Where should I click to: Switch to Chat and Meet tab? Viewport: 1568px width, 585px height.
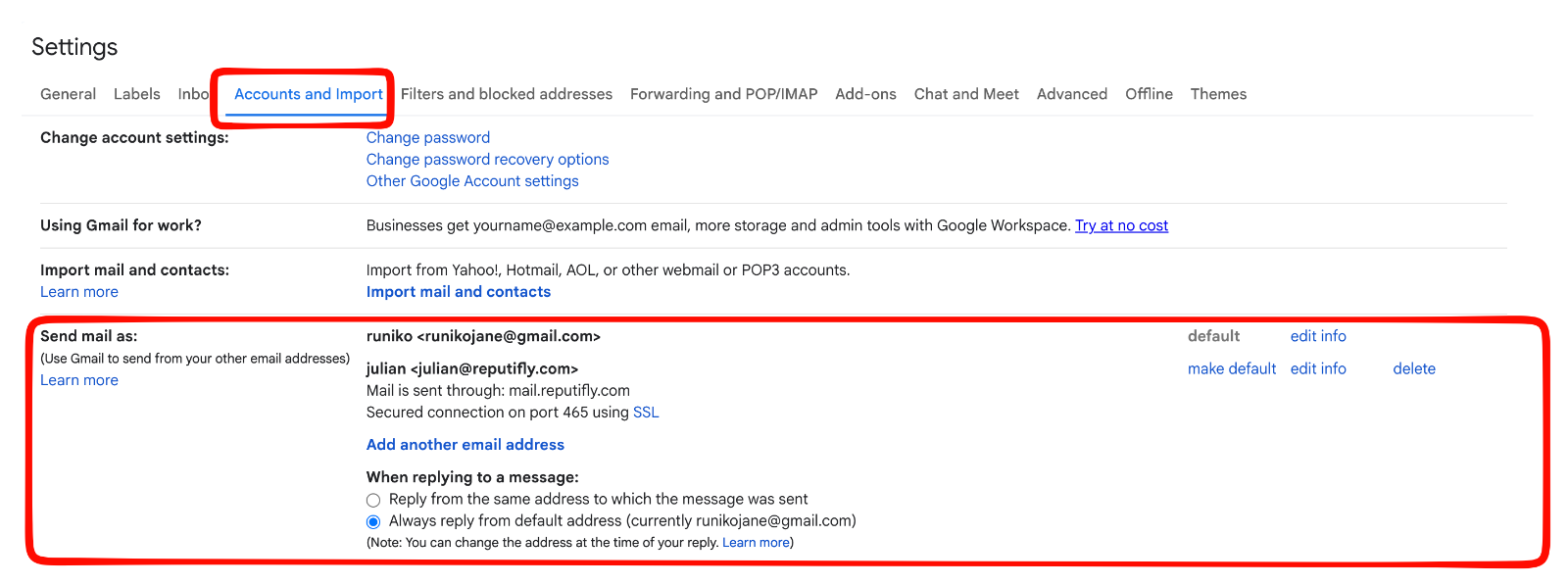(966, 94)
